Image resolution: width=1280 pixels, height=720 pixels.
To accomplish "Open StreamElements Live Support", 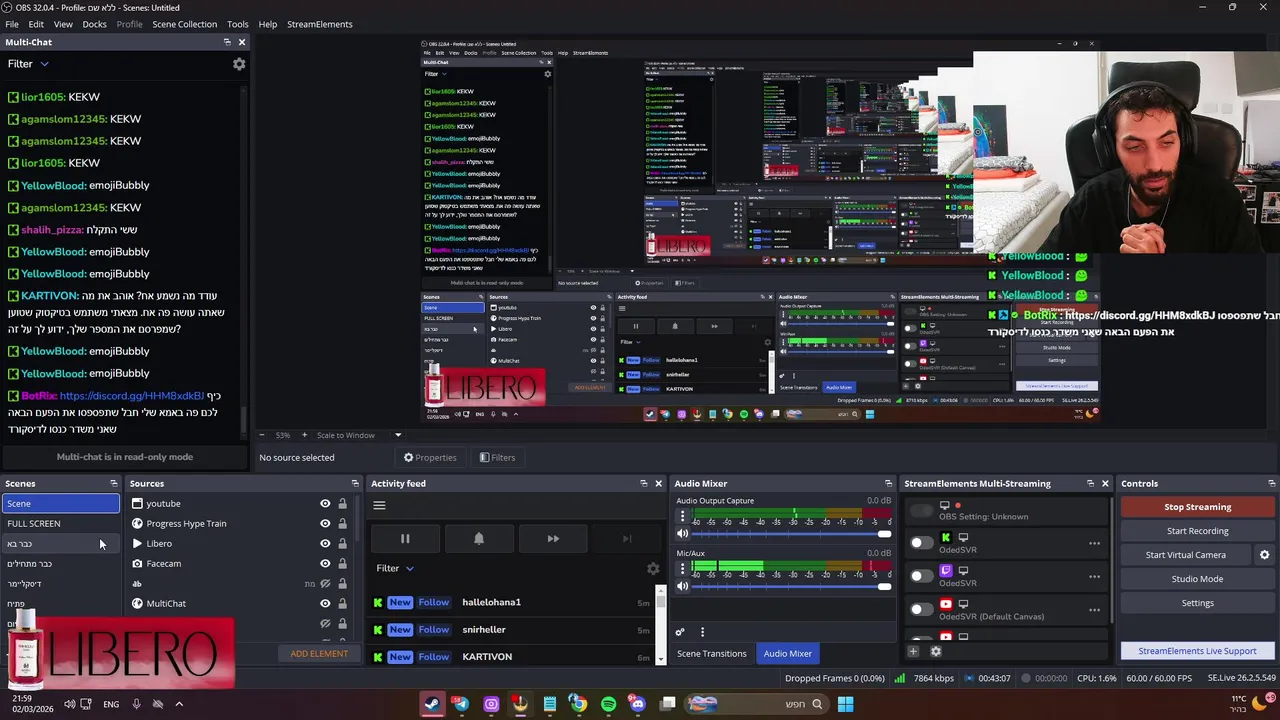I will pos(1197,651).
